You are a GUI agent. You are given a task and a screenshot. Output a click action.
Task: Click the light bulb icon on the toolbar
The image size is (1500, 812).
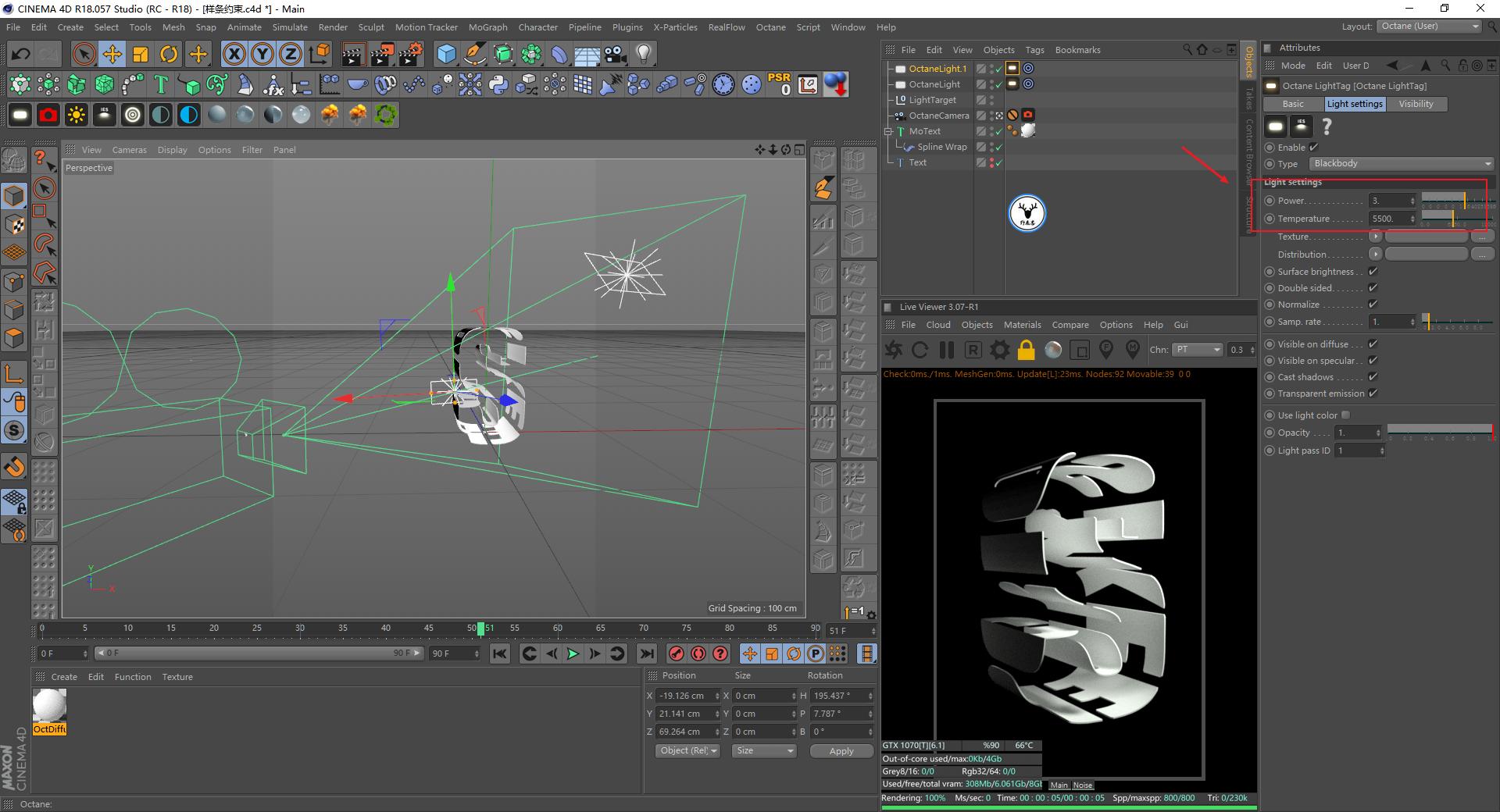[x=642, y=54]
